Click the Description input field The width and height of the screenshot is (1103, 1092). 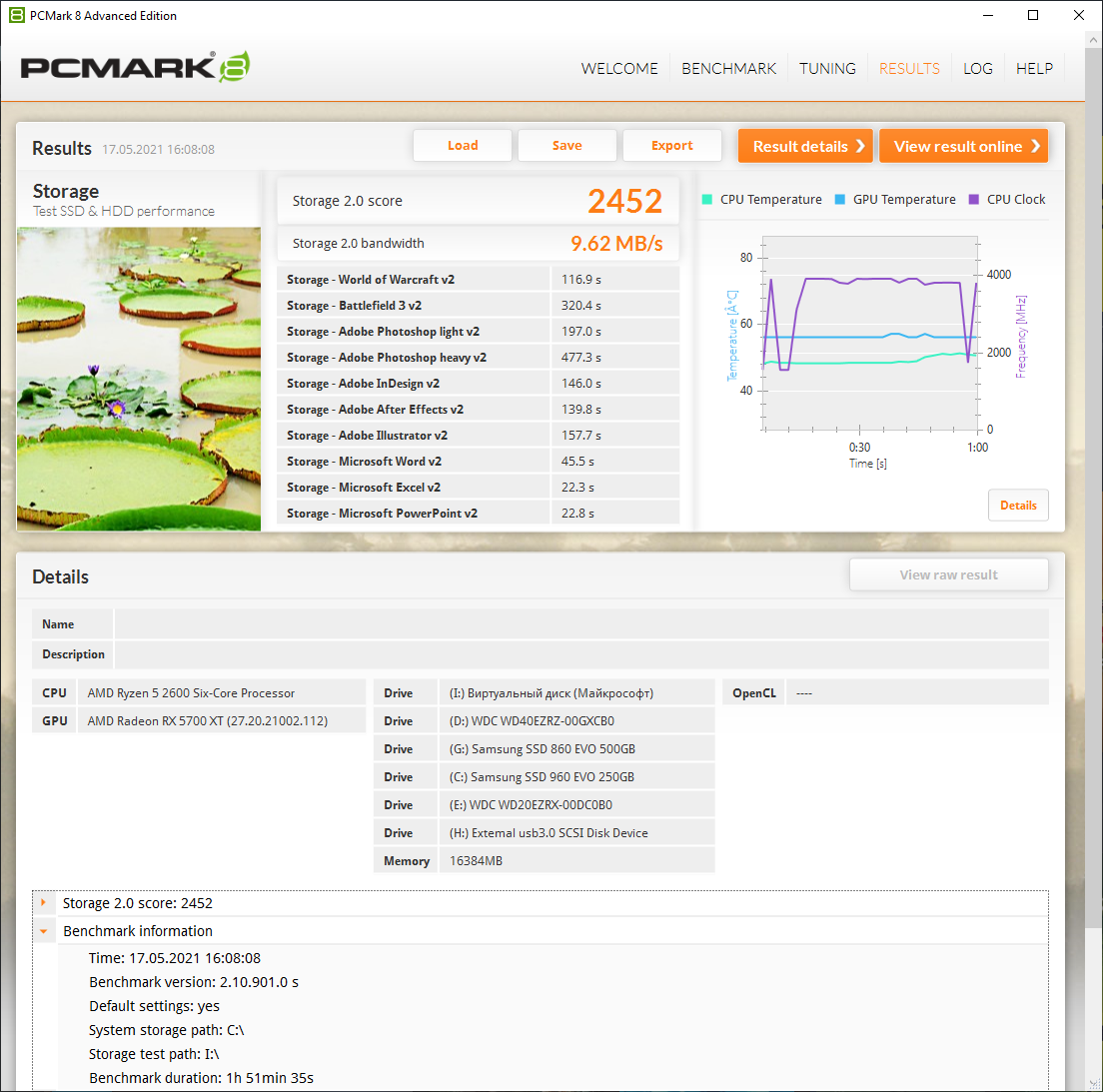pos(581,654)
